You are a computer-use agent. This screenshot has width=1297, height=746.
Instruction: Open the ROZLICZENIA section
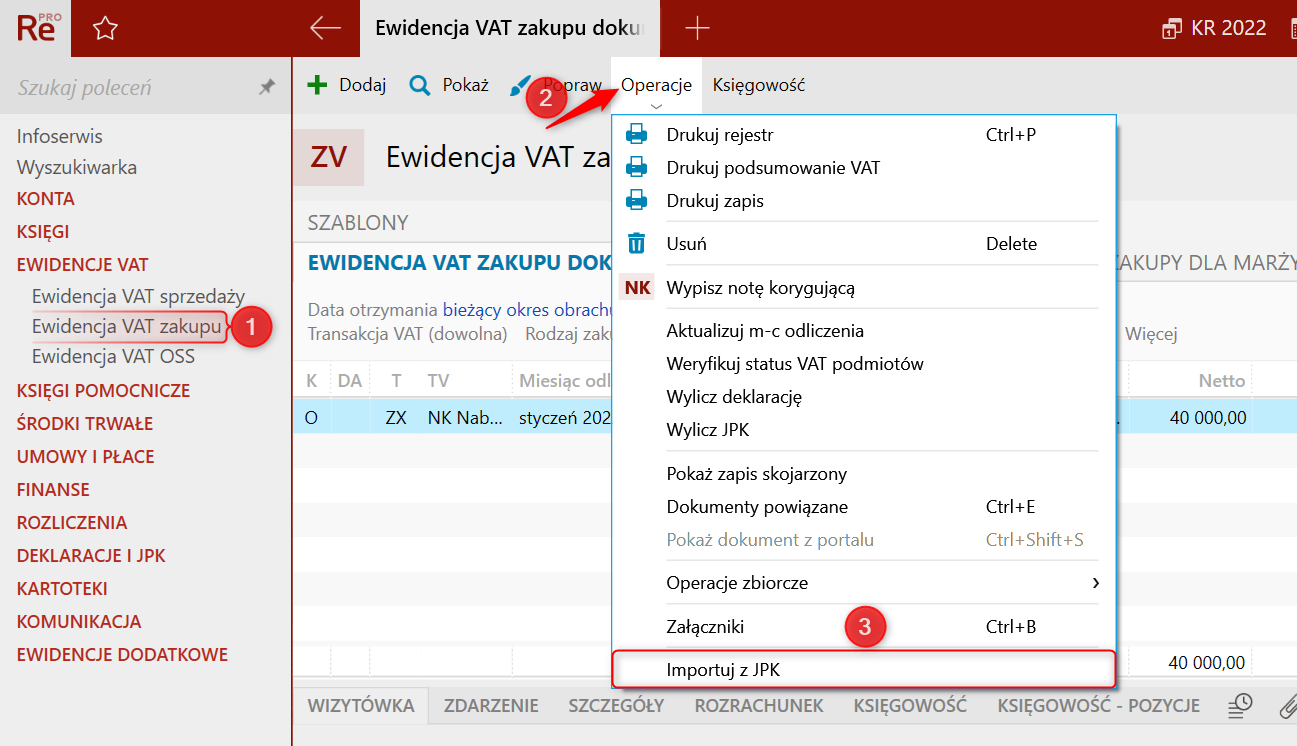click(72, 523)
